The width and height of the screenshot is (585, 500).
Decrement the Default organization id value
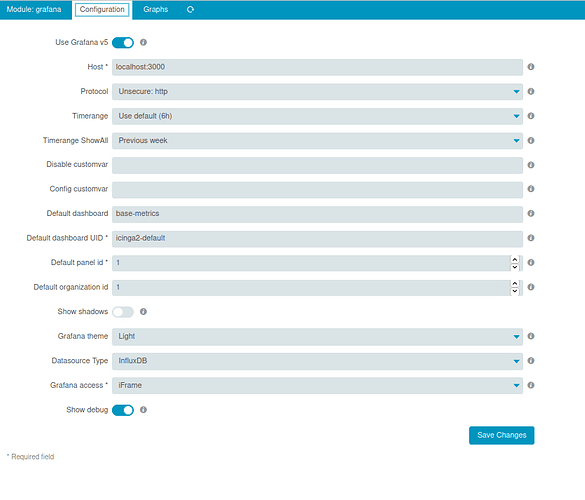tap(515, 291)
